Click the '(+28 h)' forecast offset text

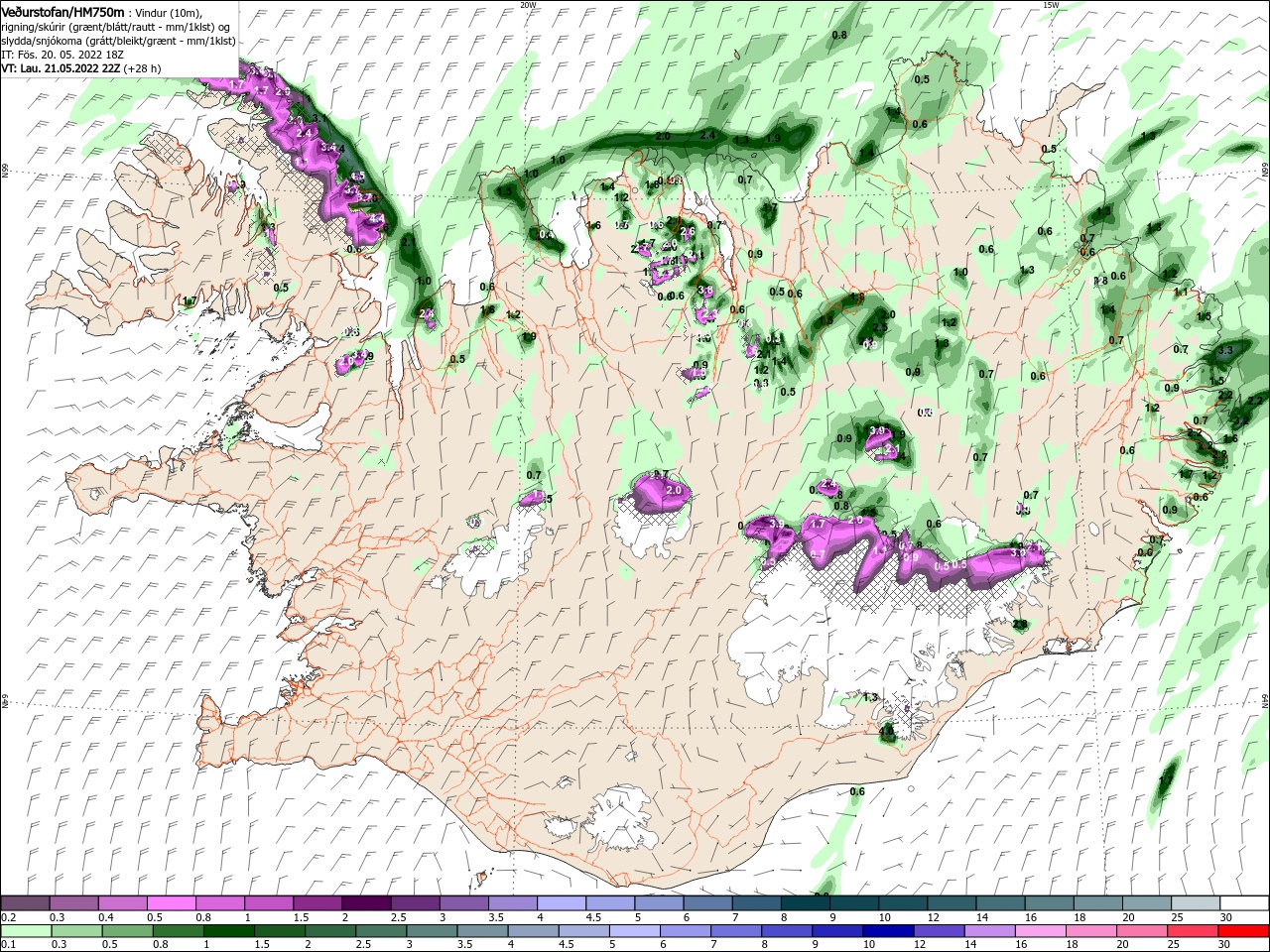click(142, 68)
